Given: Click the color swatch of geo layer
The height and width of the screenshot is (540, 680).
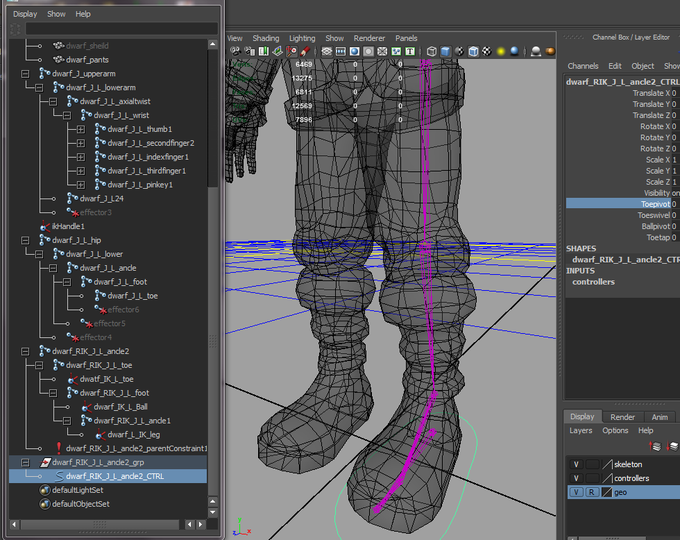Looking at the screenshot, I should [x=607, y=492].
